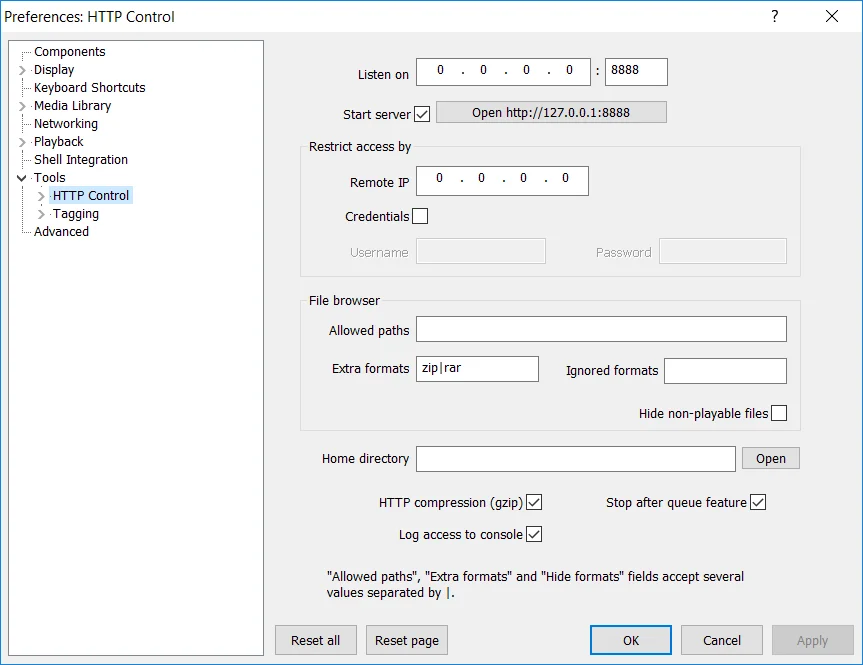Click the Extra formats field

[x=477, y=368]
